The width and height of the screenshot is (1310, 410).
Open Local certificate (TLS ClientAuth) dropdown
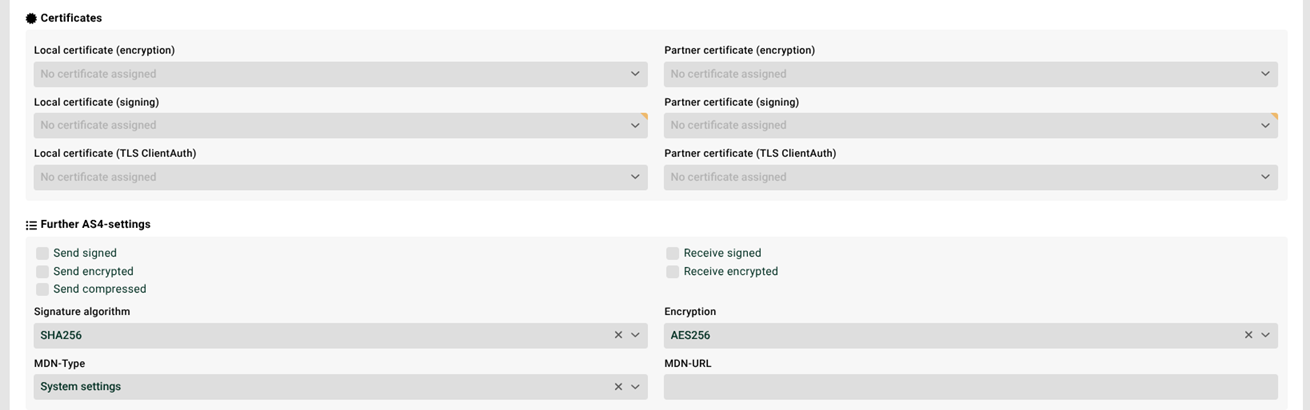tap(341, 177)
